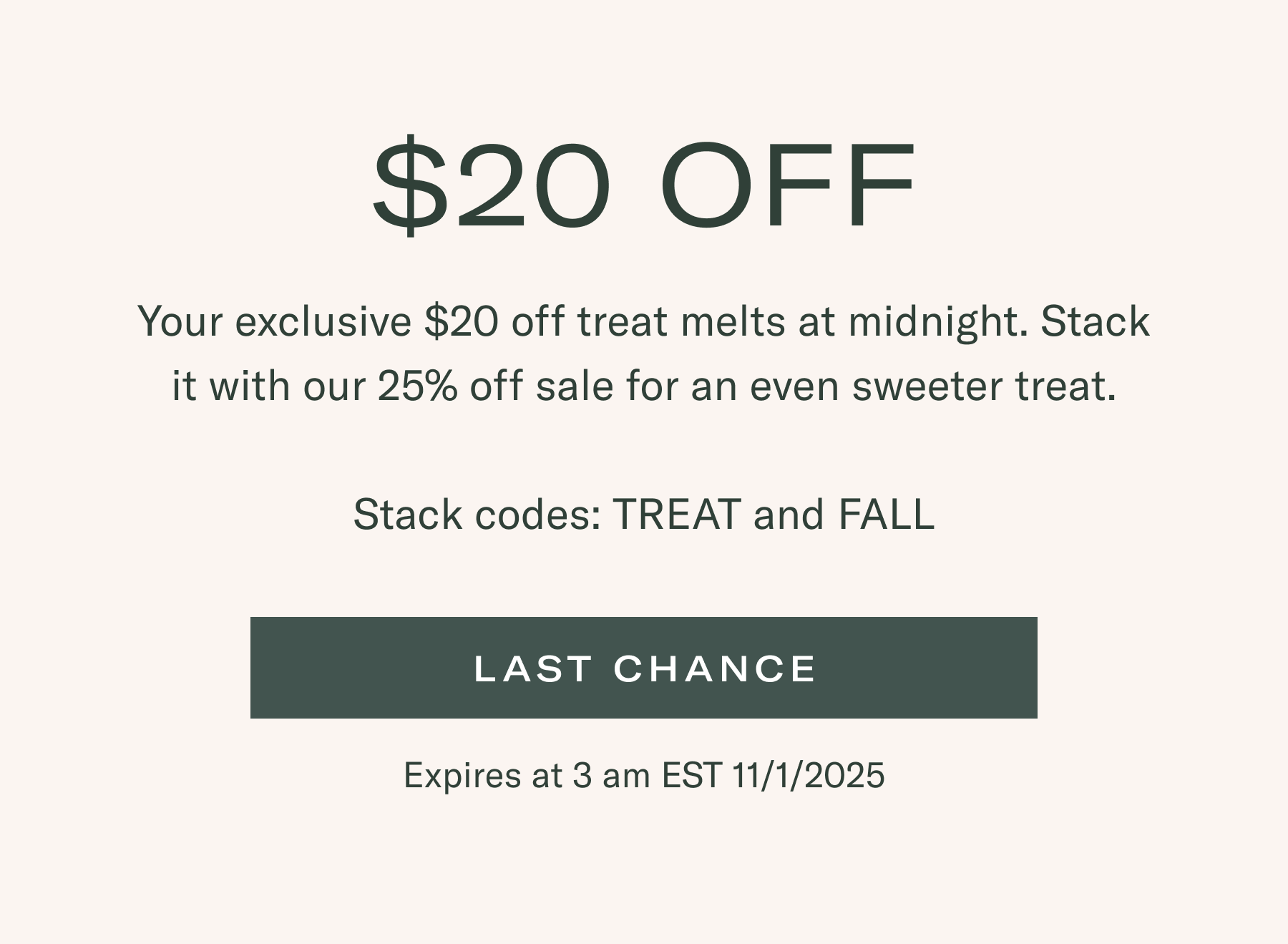Click the $20 amount in body paragraph
Image resolution: width=1288 pixels, height=944 pixels.
click(x=461, y=321)
